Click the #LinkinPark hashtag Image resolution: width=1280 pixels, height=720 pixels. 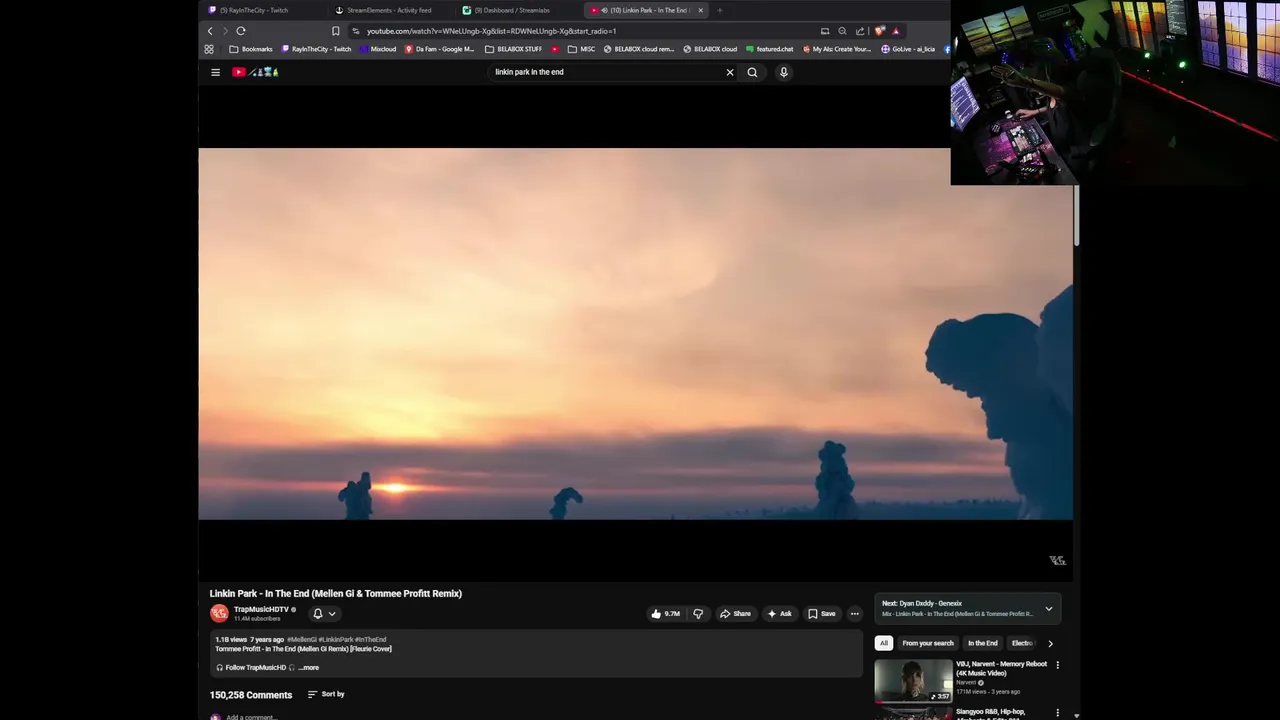coord(336,640)
